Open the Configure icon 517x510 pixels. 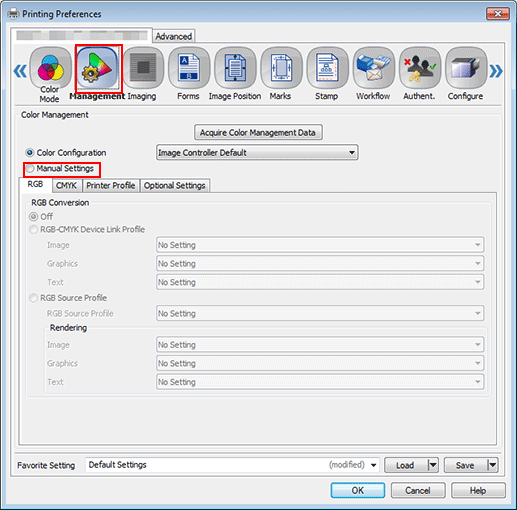(x=466, y=68)
